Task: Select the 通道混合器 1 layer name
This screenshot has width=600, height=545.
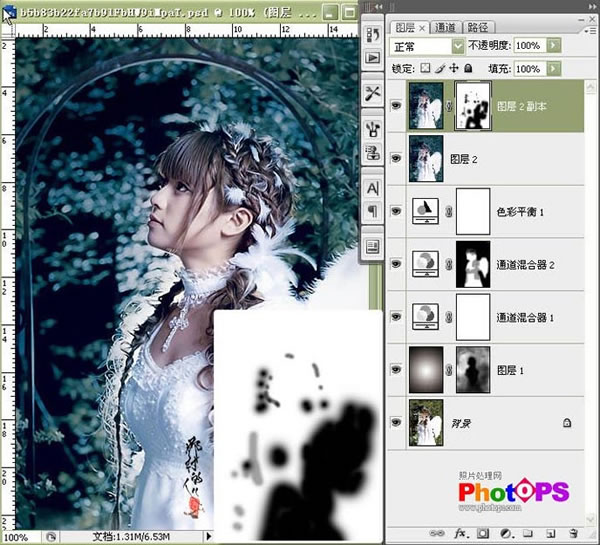Action: click(x=525, y=317)
